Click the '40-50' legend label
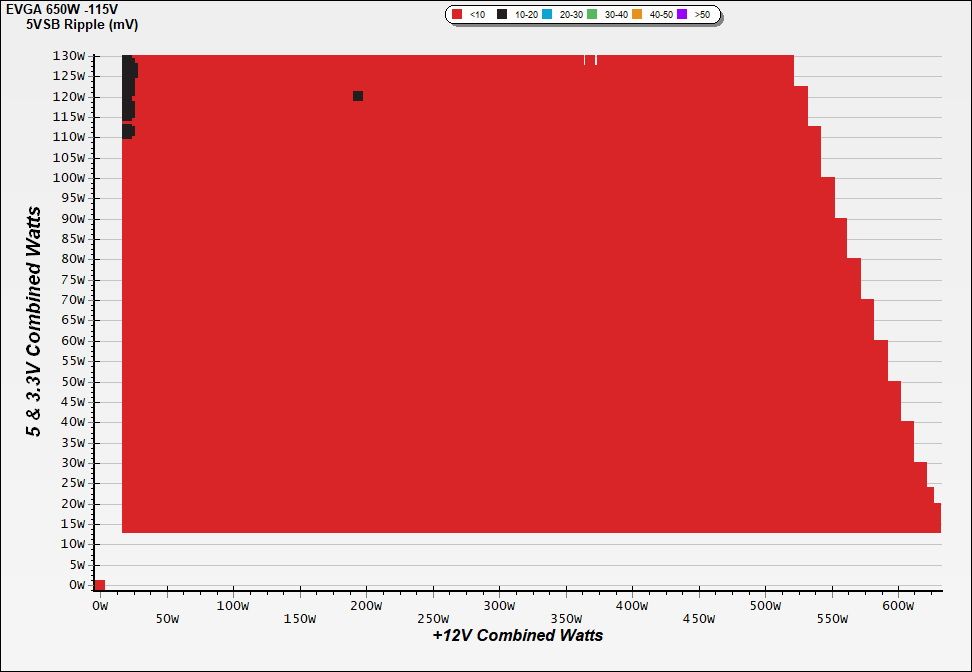Viewport: 972px width, 672px height. pos(661,14)
